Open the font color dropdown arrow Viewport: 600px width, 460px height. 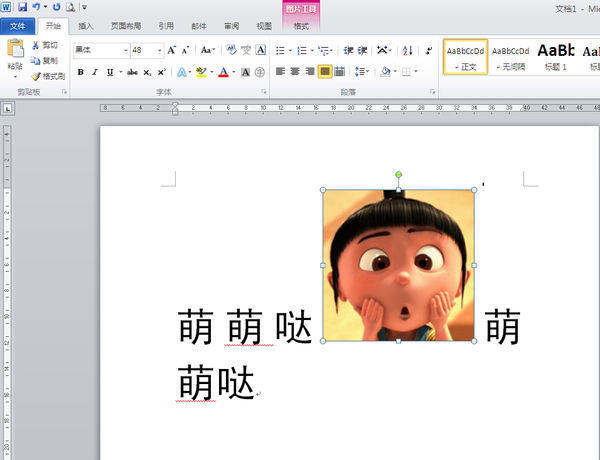pyautogui.click(x=233, y=72)
